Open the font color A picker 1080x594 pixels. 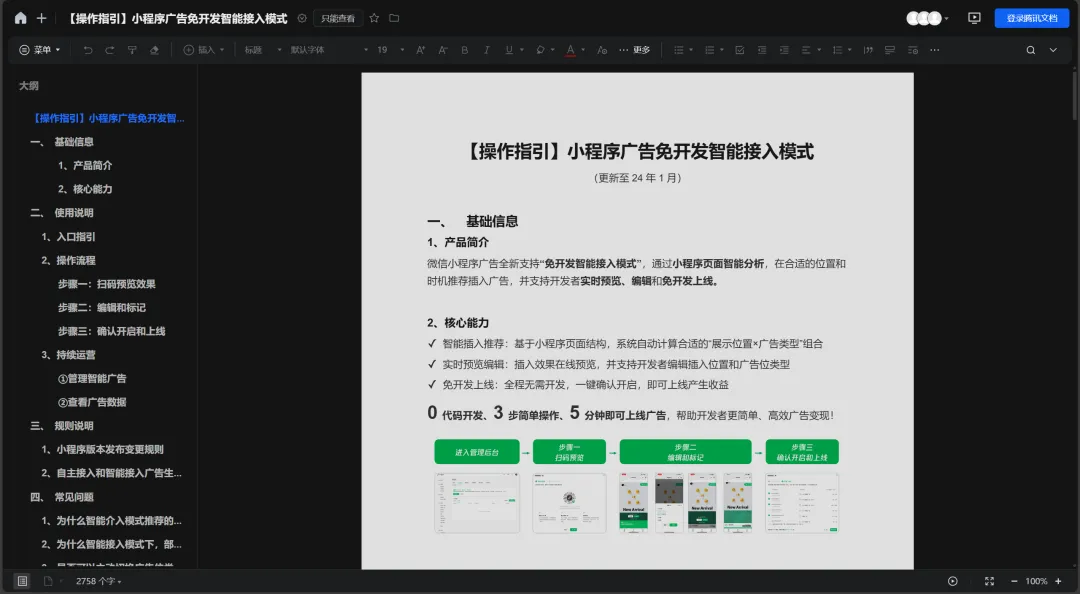tap(570, 50)
